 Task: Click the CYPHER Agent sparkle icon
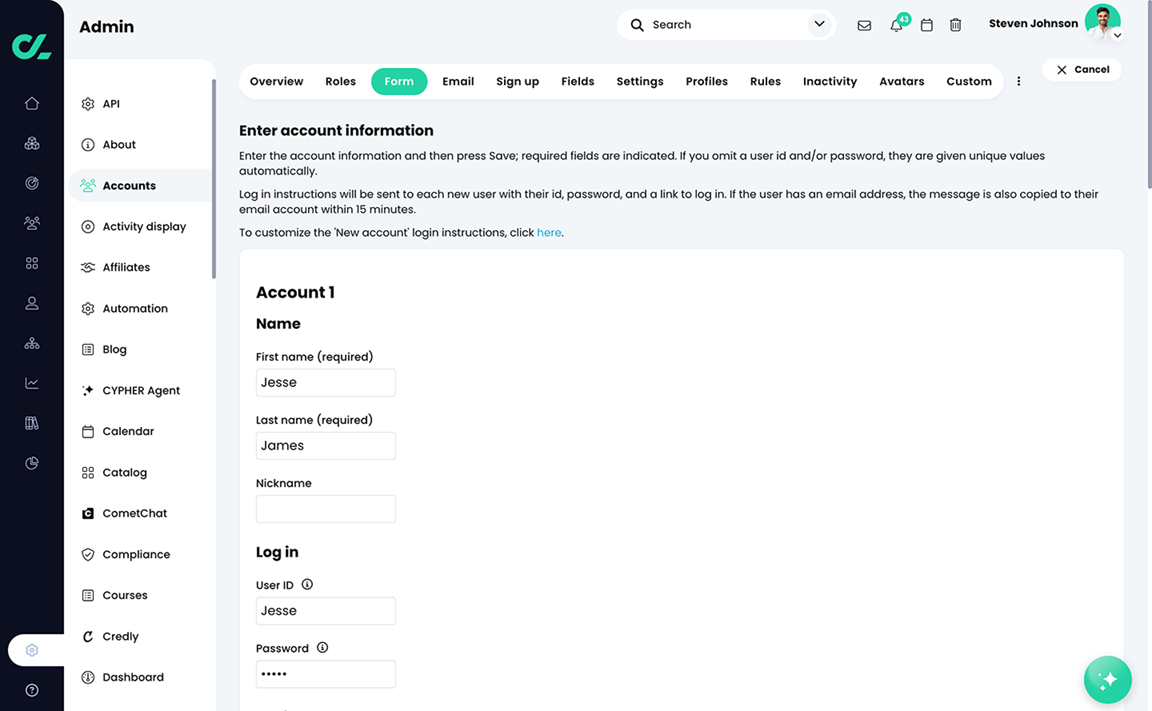(x=88, y=391)
